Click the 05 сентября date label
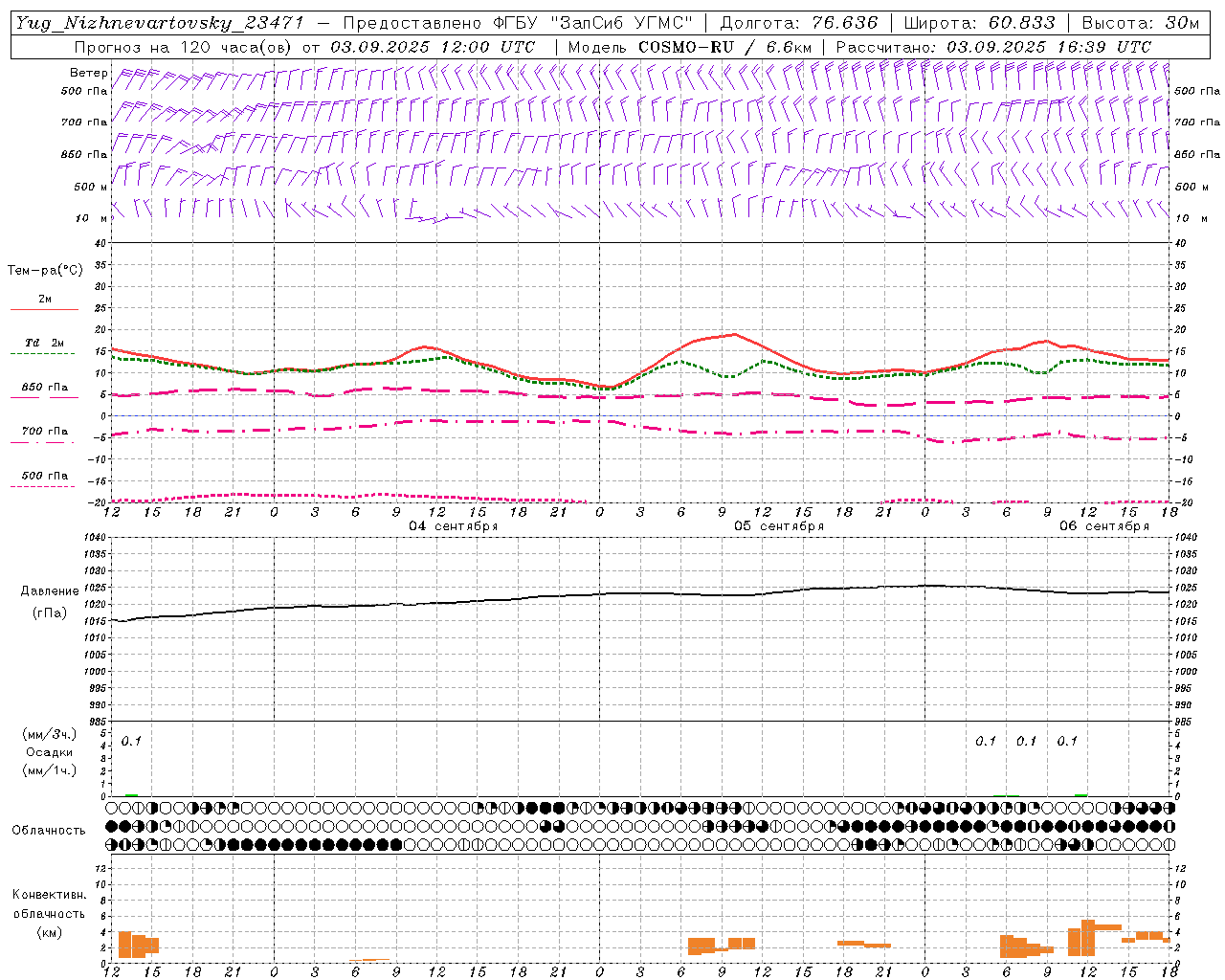This screenshot has width=1225, height=980. point(779,526)
